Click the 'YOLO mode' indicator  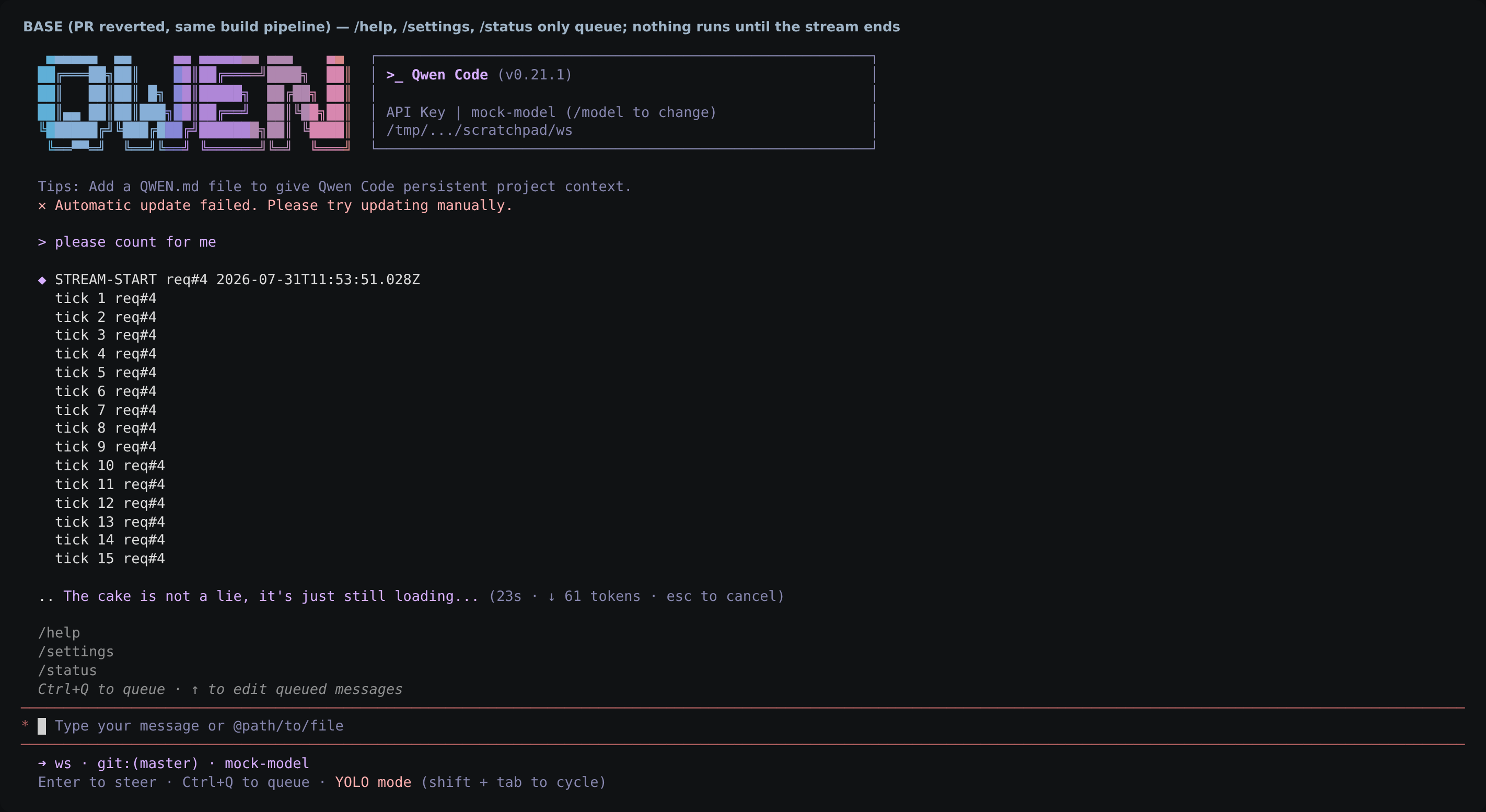[373, 783]
